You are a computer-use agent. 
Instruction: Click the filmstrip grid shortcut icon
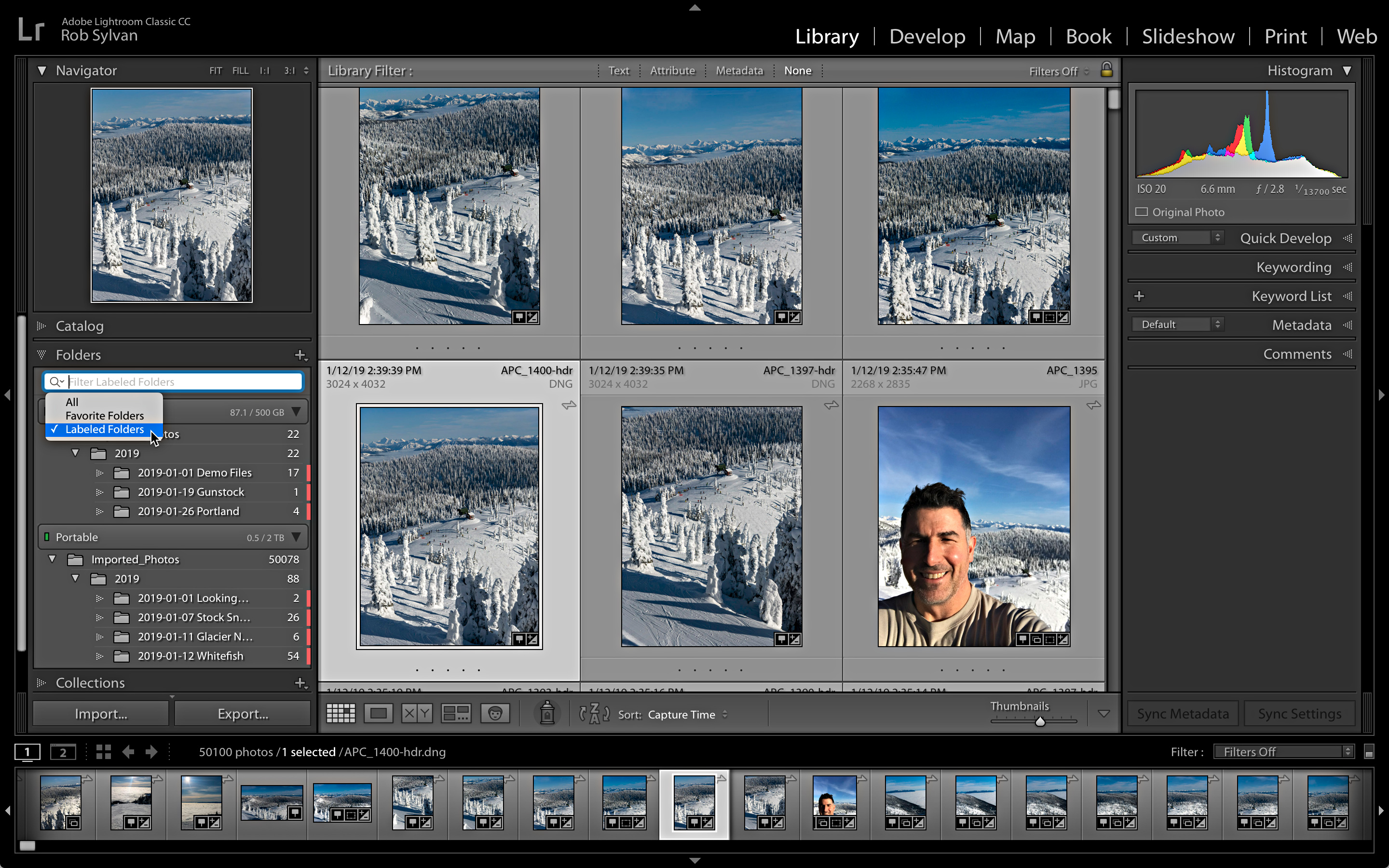(x=103, y=752)
